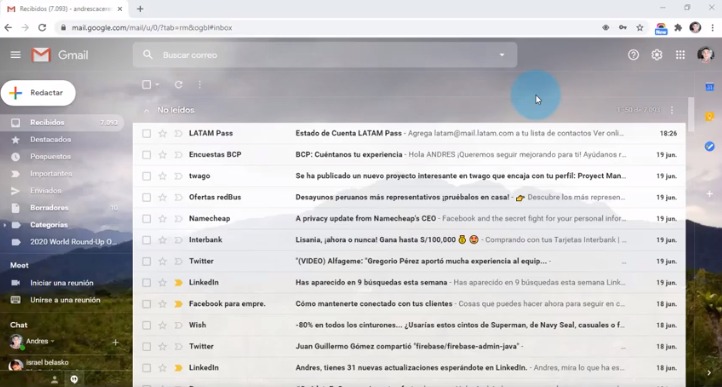Open the Borradores folder

[x=49, y=208]
